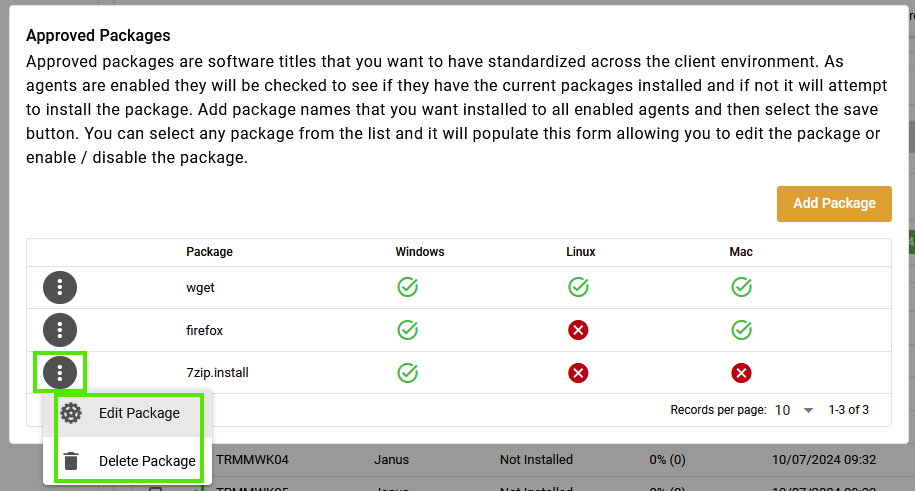Open the three-dot menu for wget
915x491 pixels.
click(x=60, y=287)
